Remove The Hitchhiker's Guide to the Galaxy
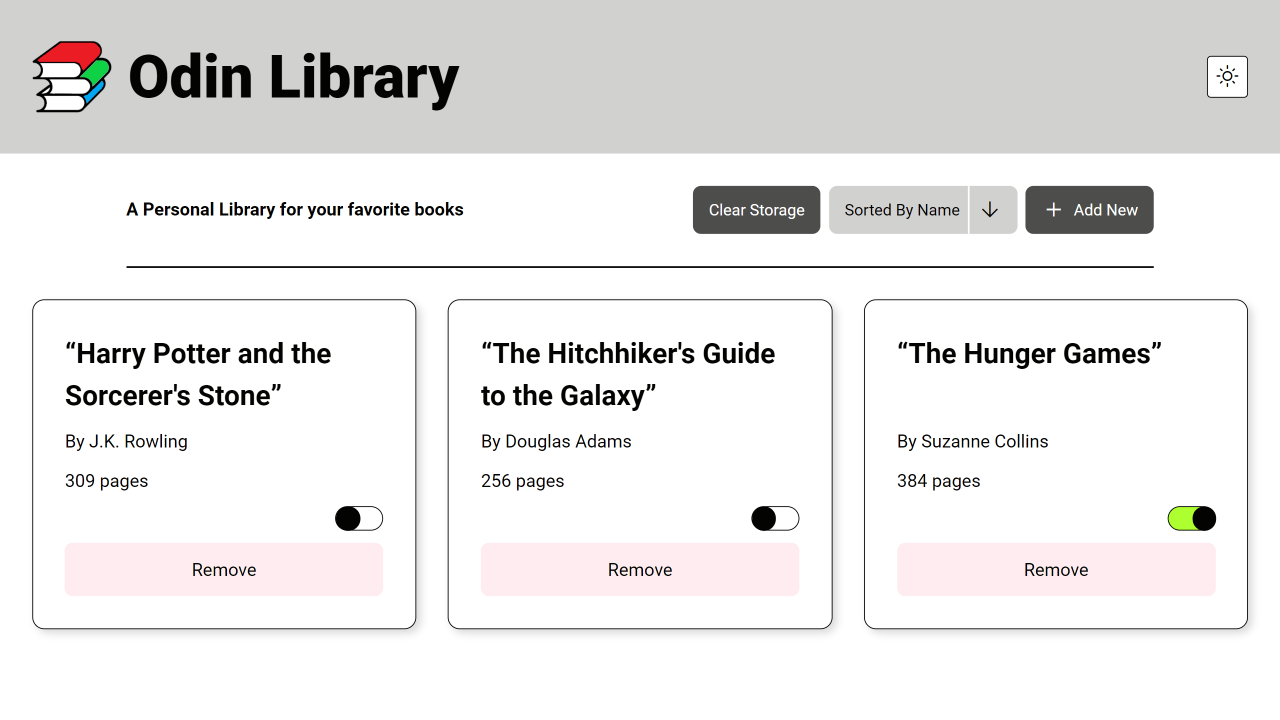 640,570
